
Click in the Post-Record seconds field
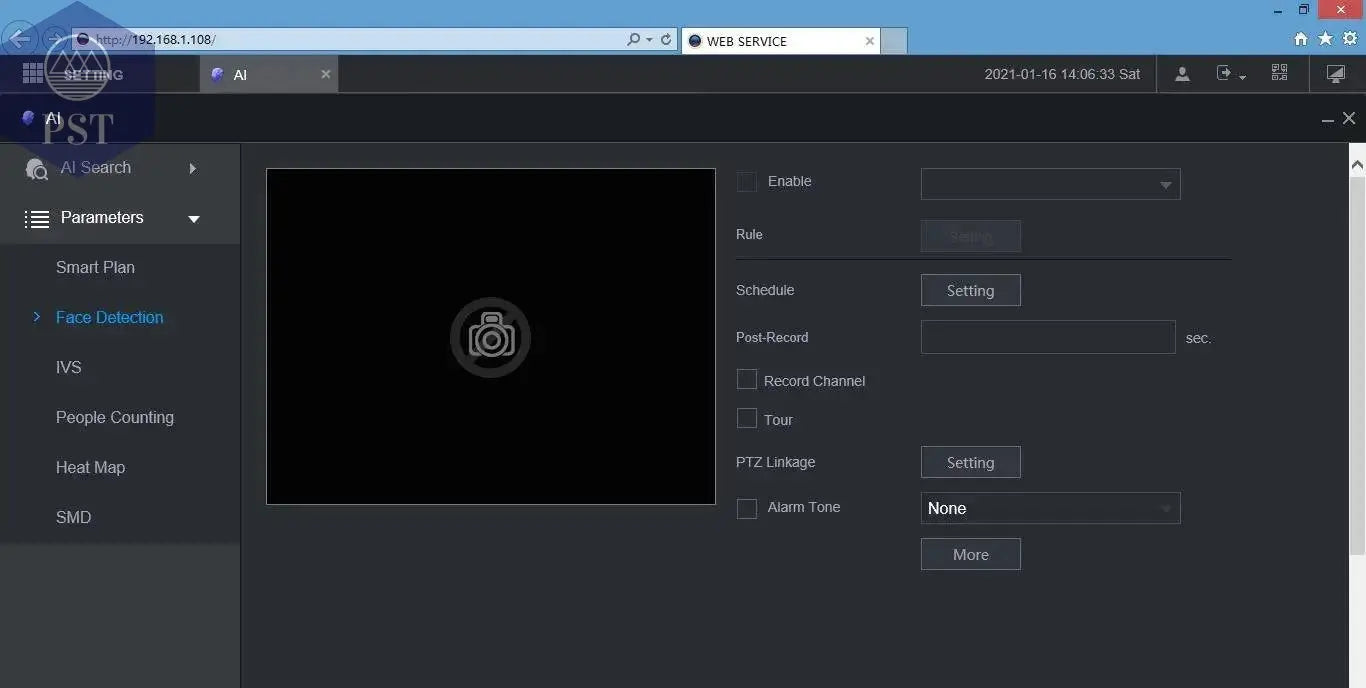click(x=1047, y=337)
